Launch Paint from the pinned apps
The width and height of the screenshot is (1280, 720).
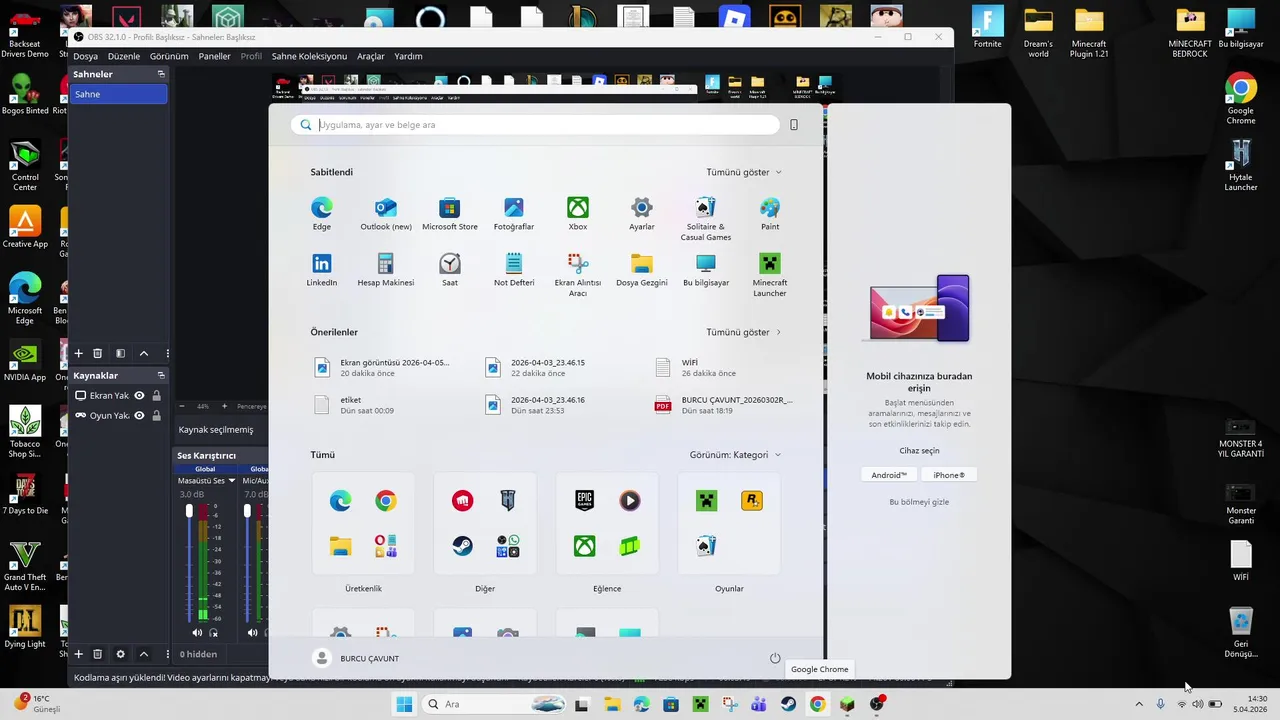click(x=770, y=214)
